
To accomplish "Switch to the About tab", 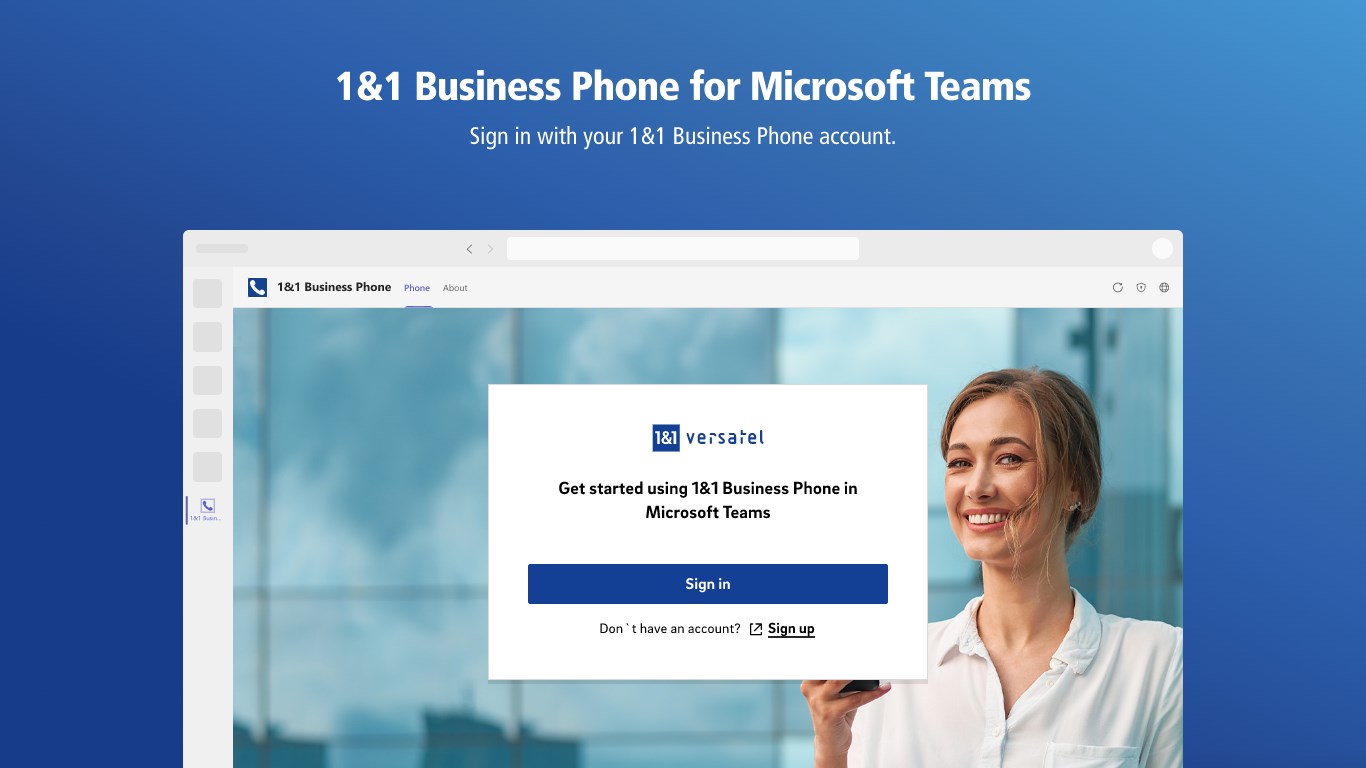I will pyautogui.click(x=455, y=288).
